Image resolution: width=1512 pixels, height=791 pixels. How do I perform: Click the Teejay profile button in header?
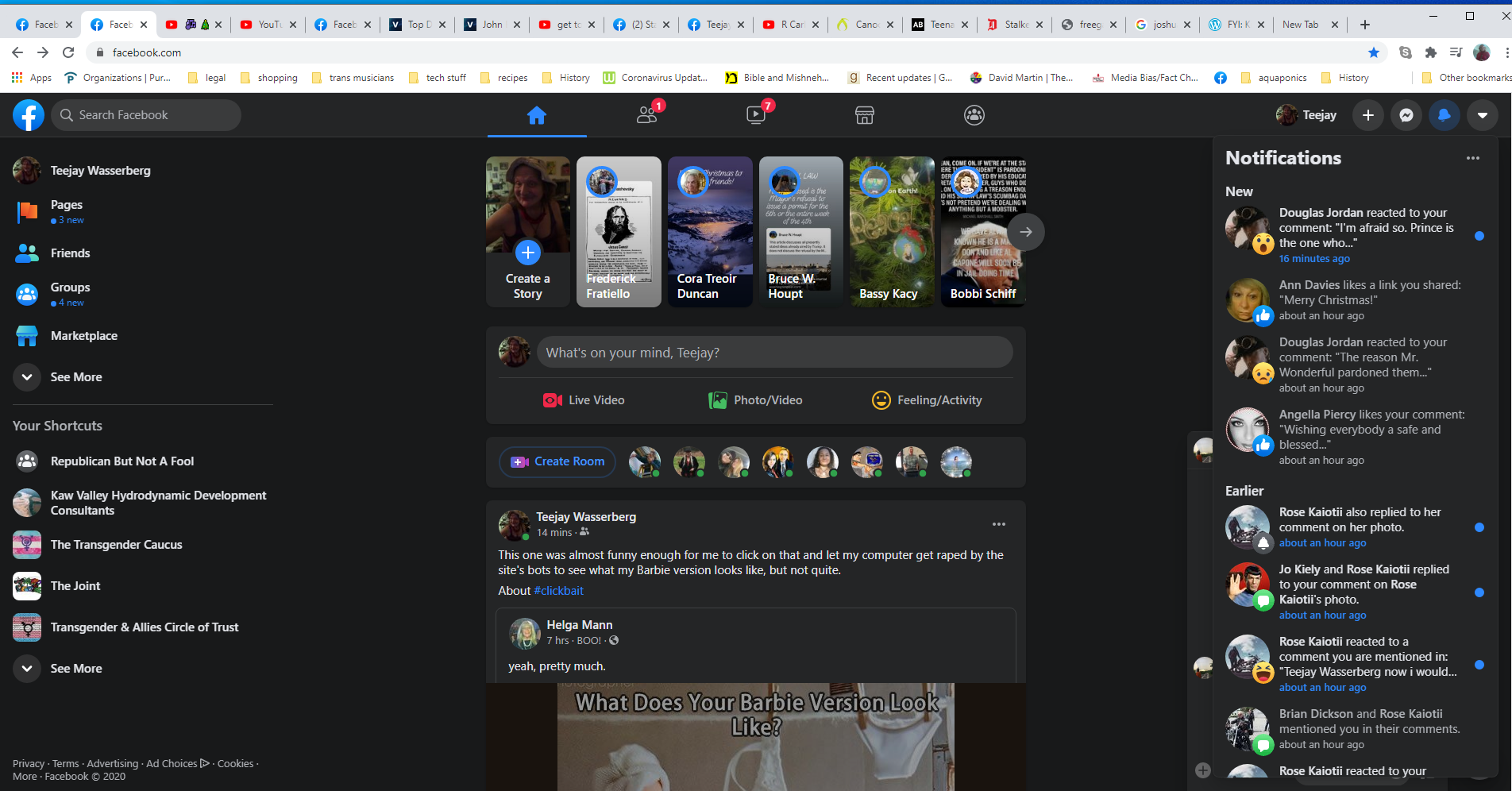click(x=1307, y=115)
